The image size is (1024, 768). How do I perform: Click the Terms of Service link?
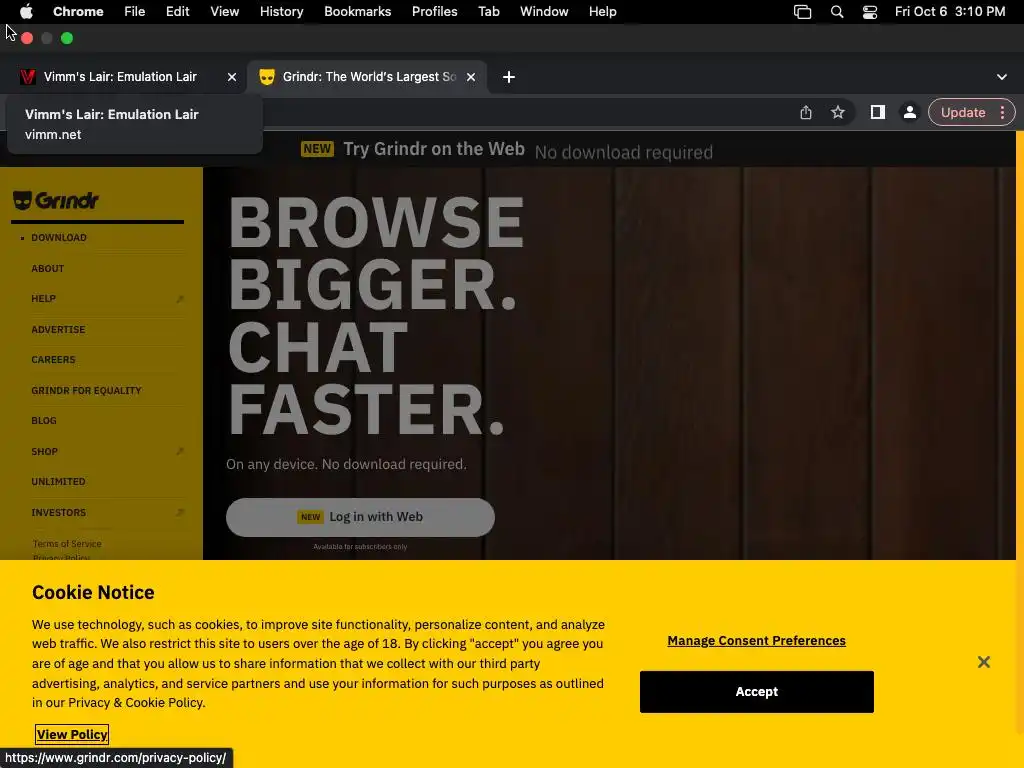[67, 543]
